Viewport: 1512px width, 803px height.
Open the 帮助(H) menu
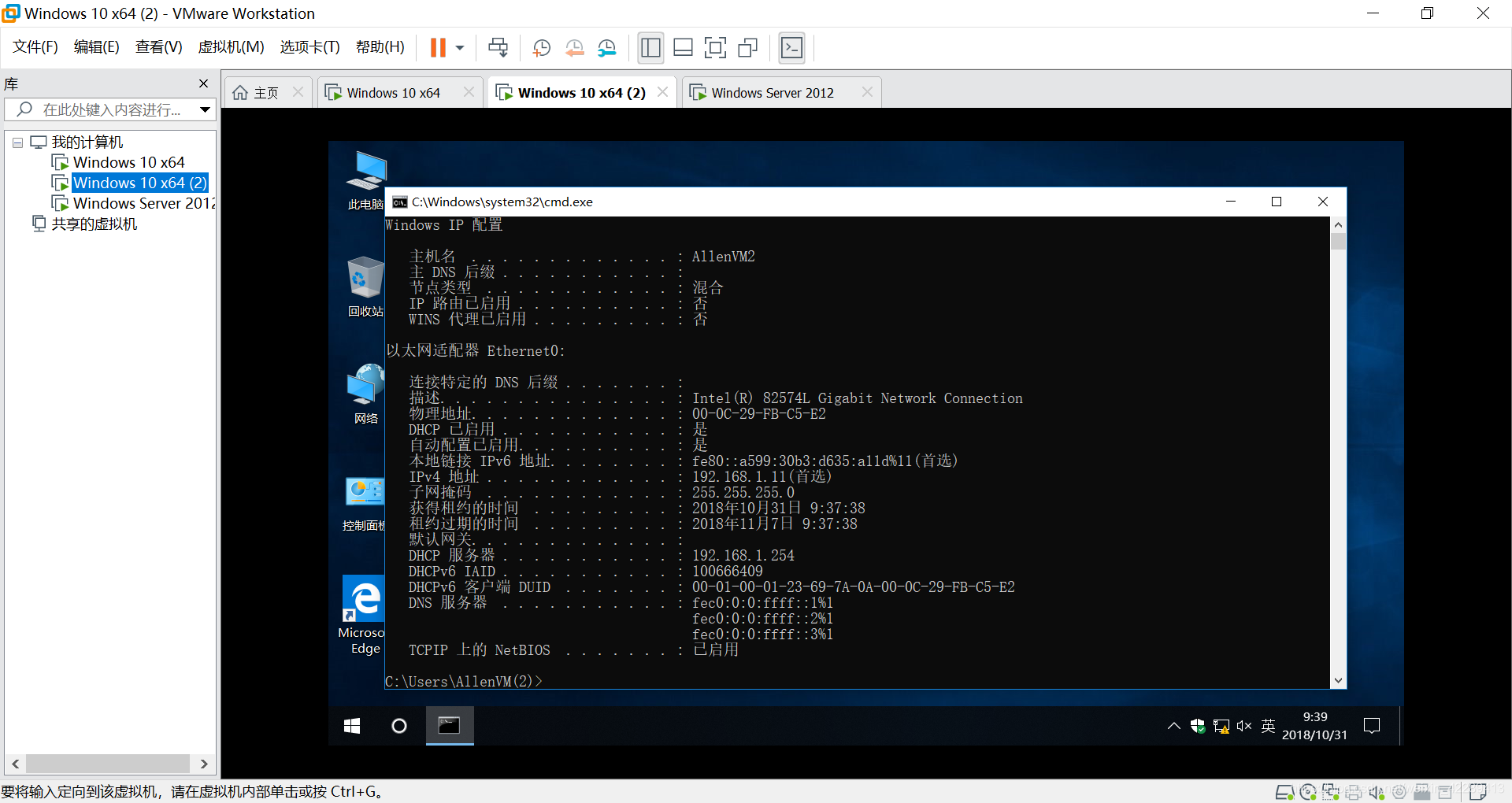pos(380,47)
